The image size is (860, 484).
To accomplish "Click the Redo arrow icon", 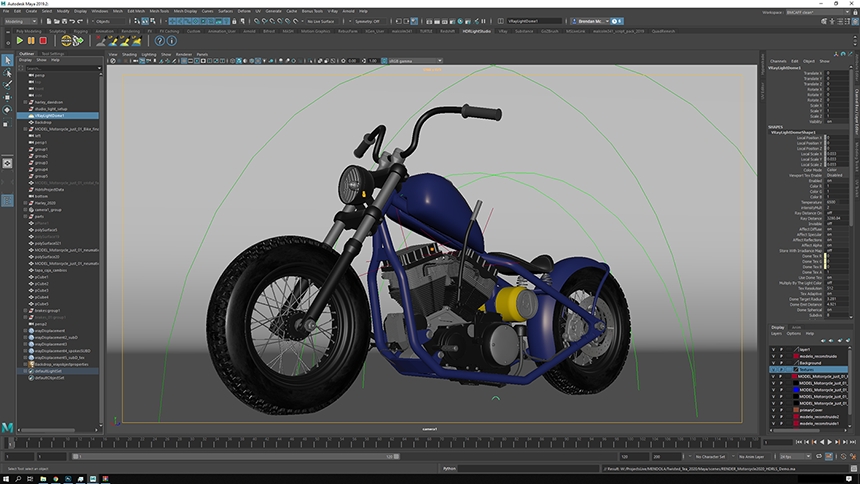I will [80, 21].
